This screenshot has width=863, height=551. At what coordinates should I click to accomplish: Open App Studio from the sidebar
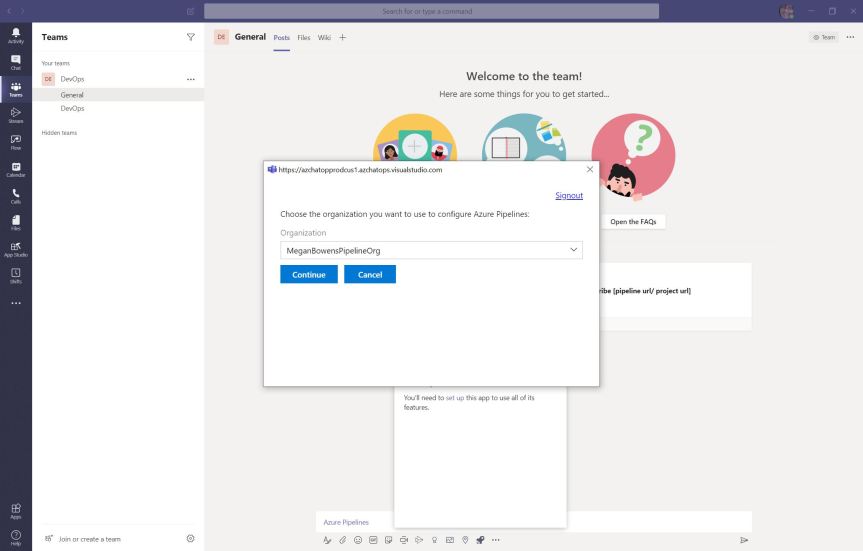click(15, 248)
